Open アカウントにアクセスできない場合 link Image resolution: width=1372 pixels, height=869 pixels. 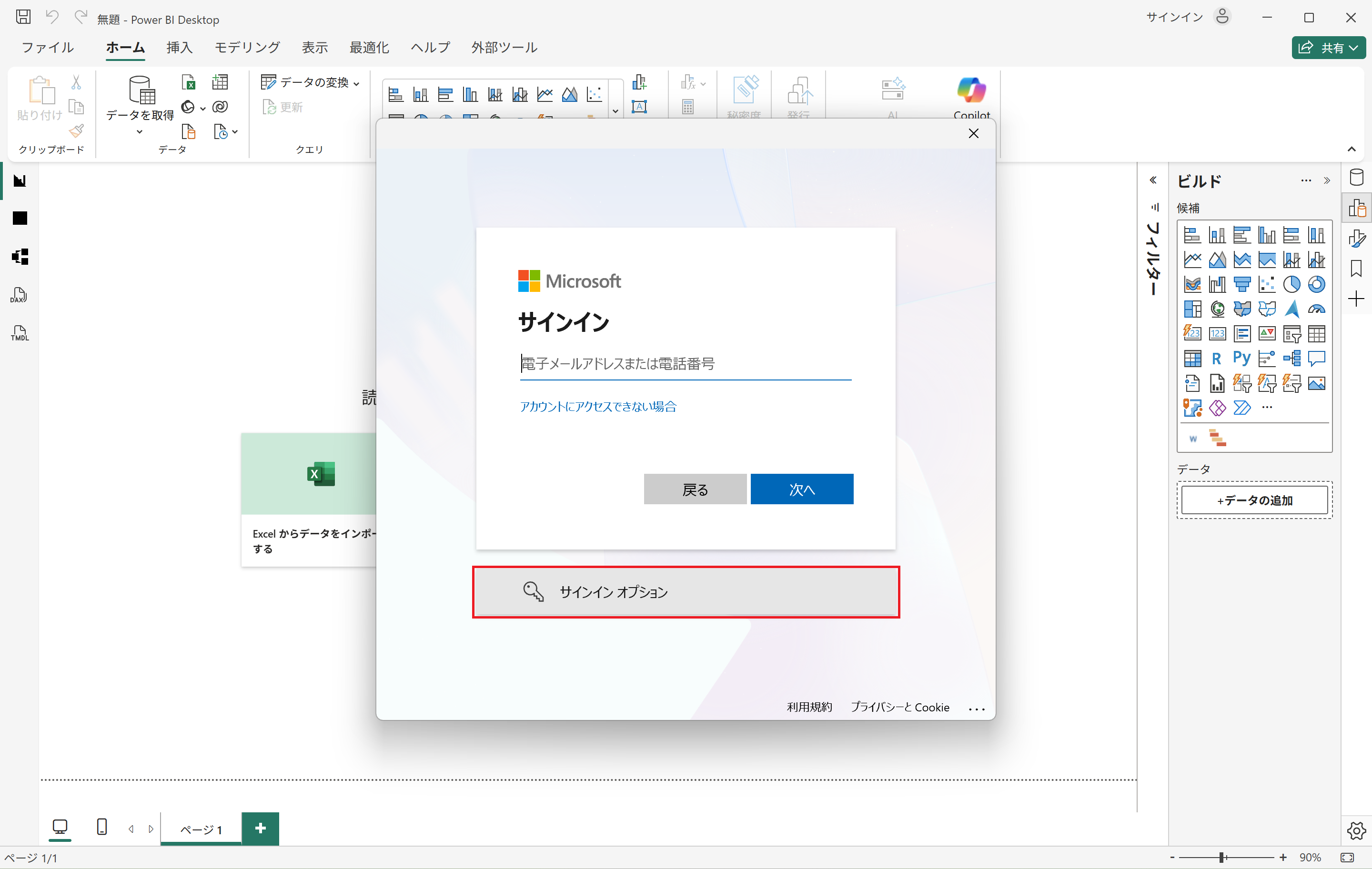coord(598,407)
